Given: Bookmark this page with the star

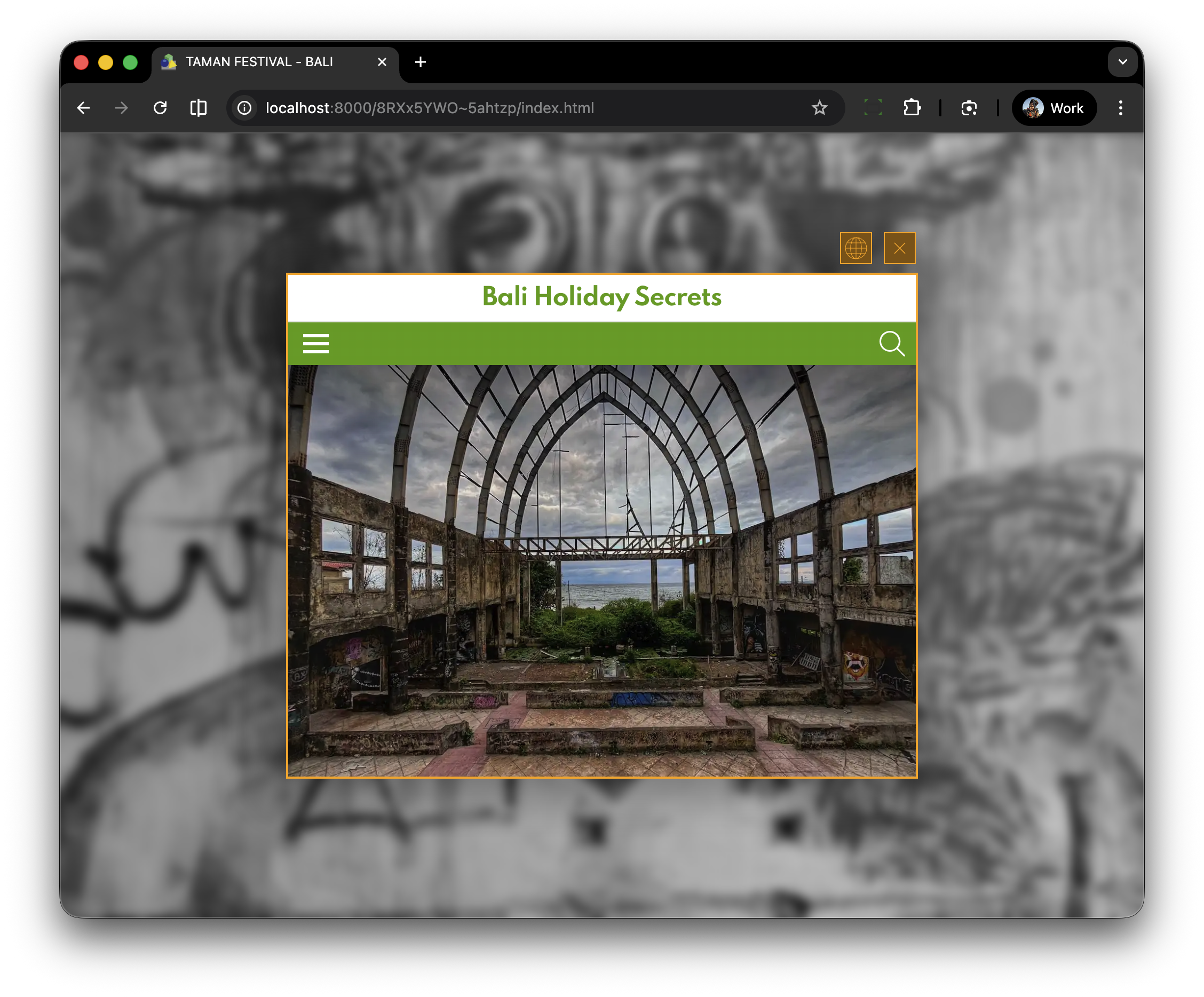Looking at the screenshot, I should 819,108.
